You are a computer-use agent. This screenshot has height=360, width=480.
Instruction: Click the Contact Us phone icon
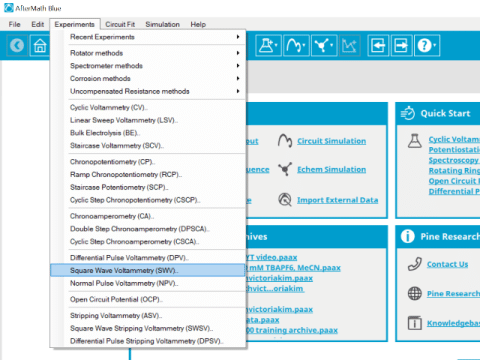click(415, 264)
